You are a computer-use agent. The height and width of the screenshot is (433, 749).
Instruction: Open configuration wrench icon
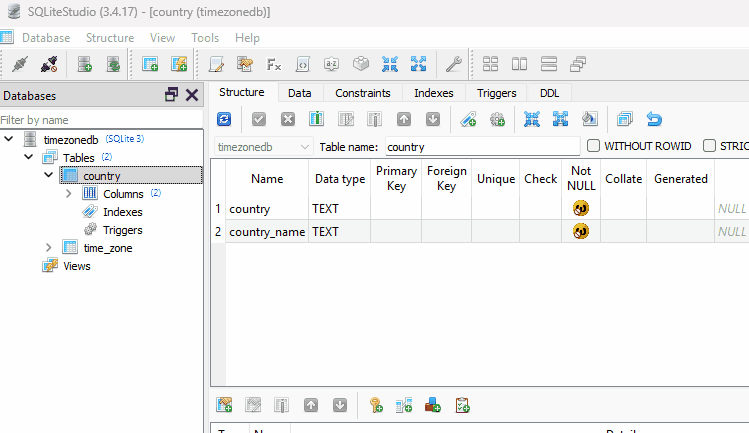pyautogui.click(x=453, y=64)
